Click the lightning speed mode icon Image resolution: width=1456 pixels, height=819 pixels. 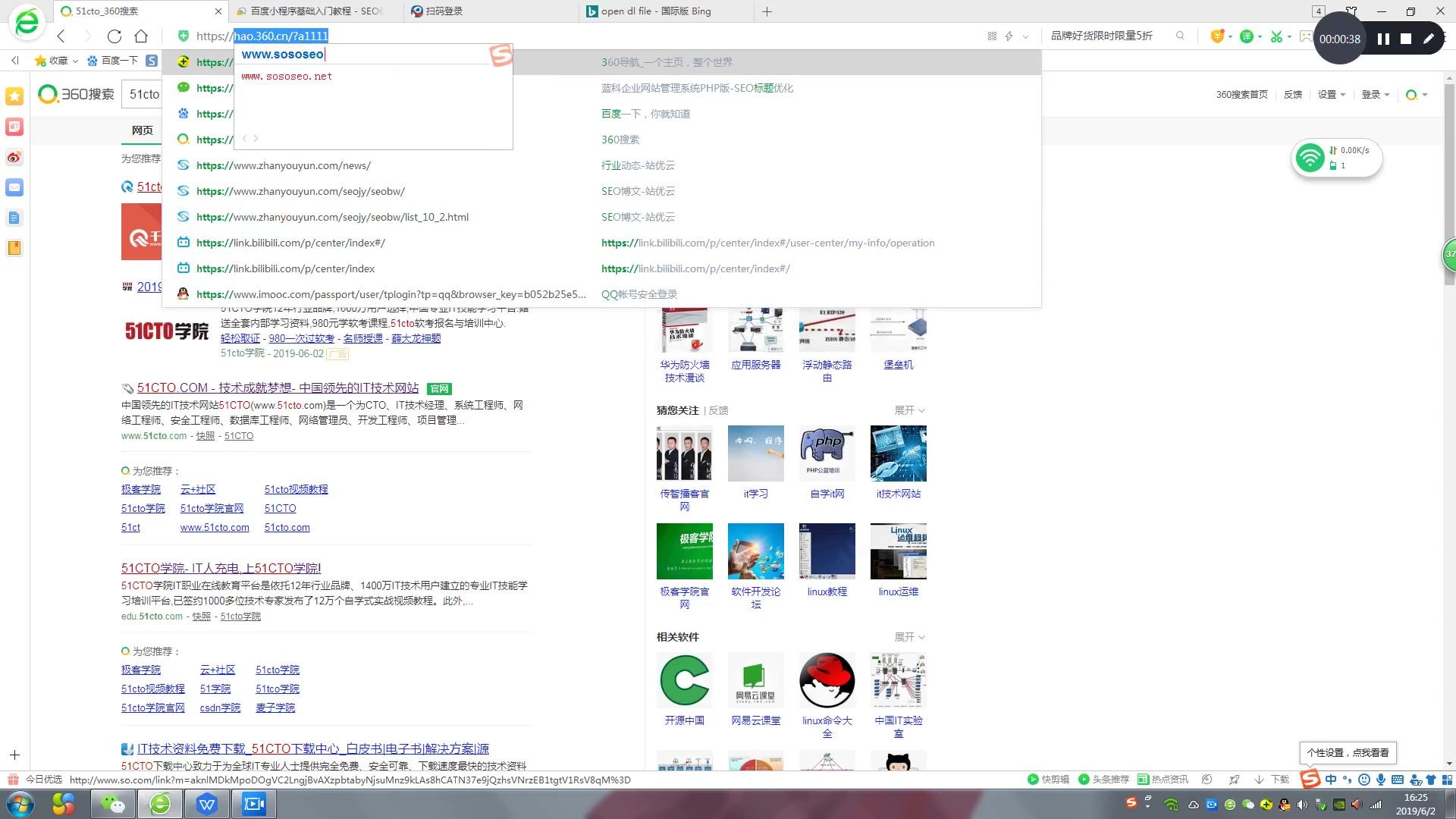click(x=1009, y=36)
